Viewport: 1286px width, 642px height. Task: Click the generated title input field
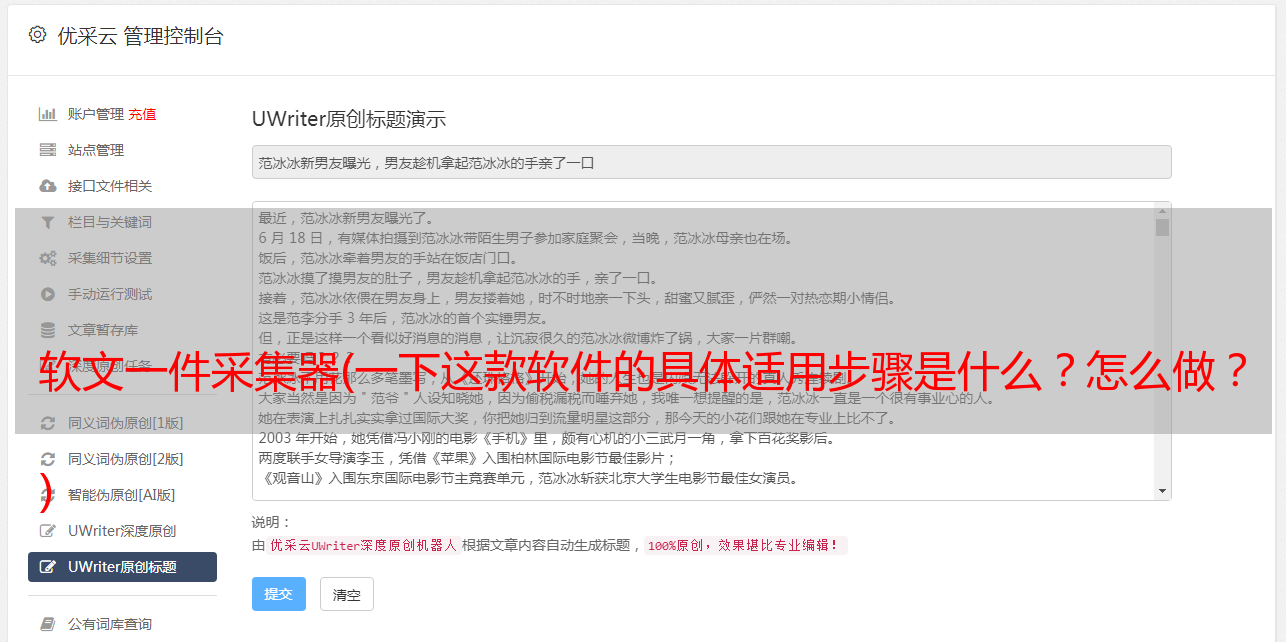[711, 162]
